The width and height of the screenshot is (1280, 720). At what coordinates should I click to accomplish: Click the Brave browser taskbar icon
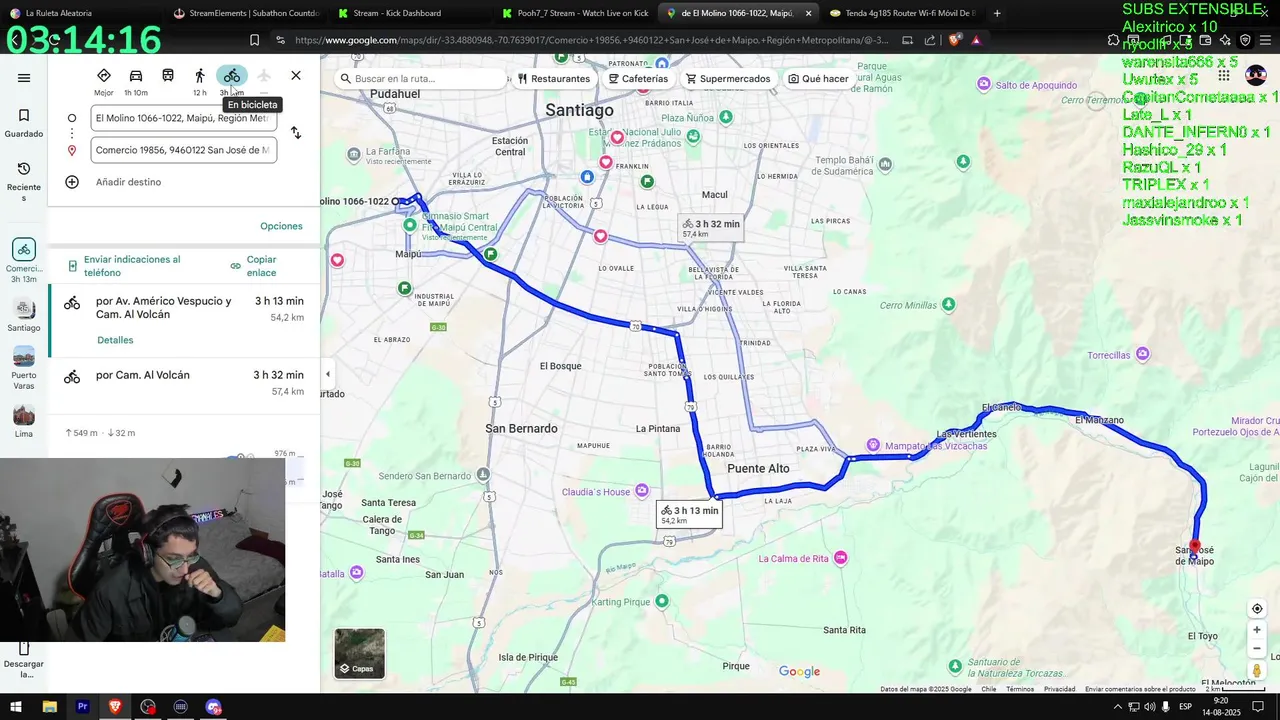point(115,707)
